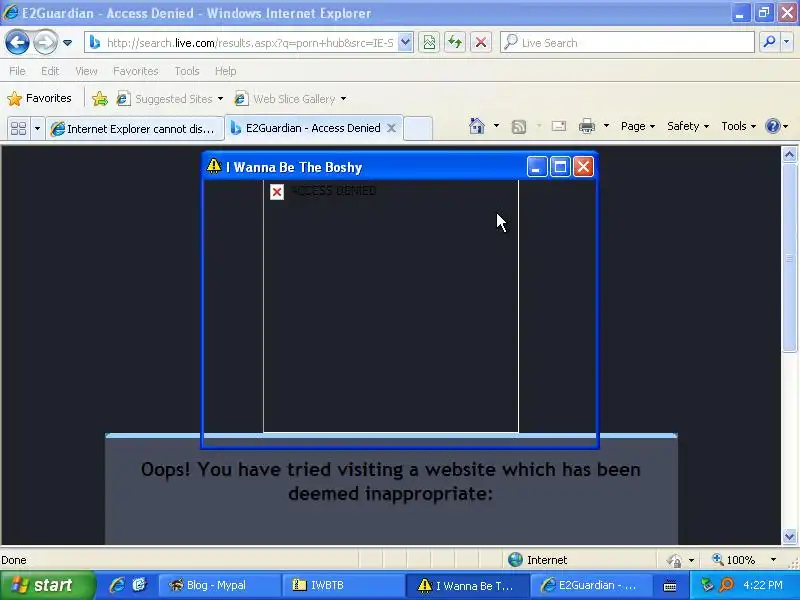Expand the Home button dropdown arrow
This screenshot has width=800, height=600.
496,126
